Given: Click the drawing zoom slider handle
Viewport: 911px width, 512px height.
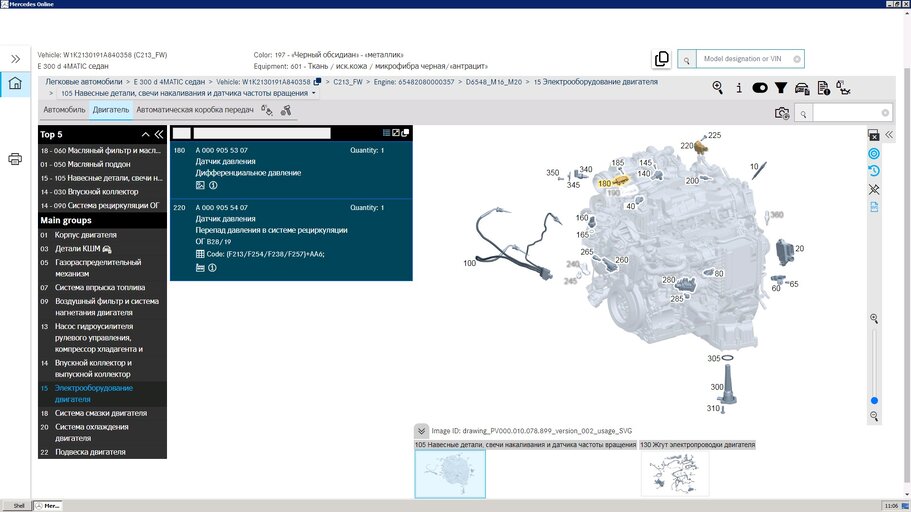Looking at the screenshot, I should 874,400.
